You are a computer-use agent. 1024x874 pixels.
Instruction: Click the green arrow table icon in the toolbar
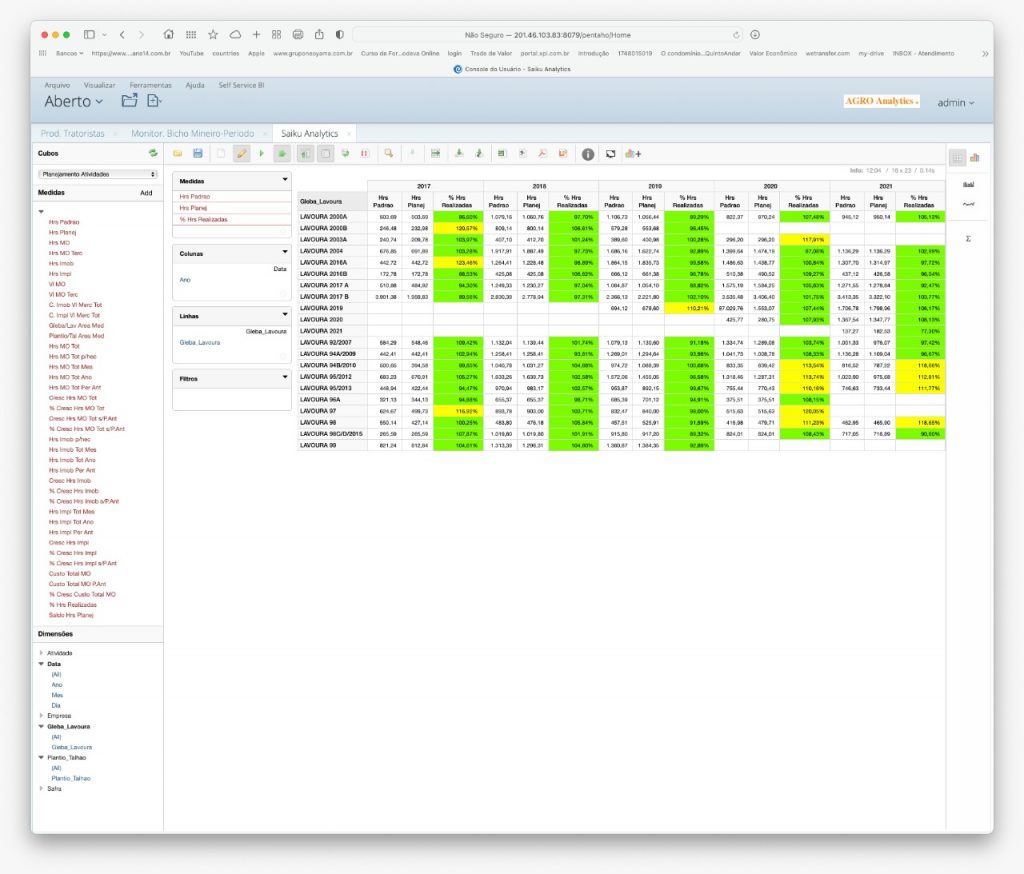(435, 154)
